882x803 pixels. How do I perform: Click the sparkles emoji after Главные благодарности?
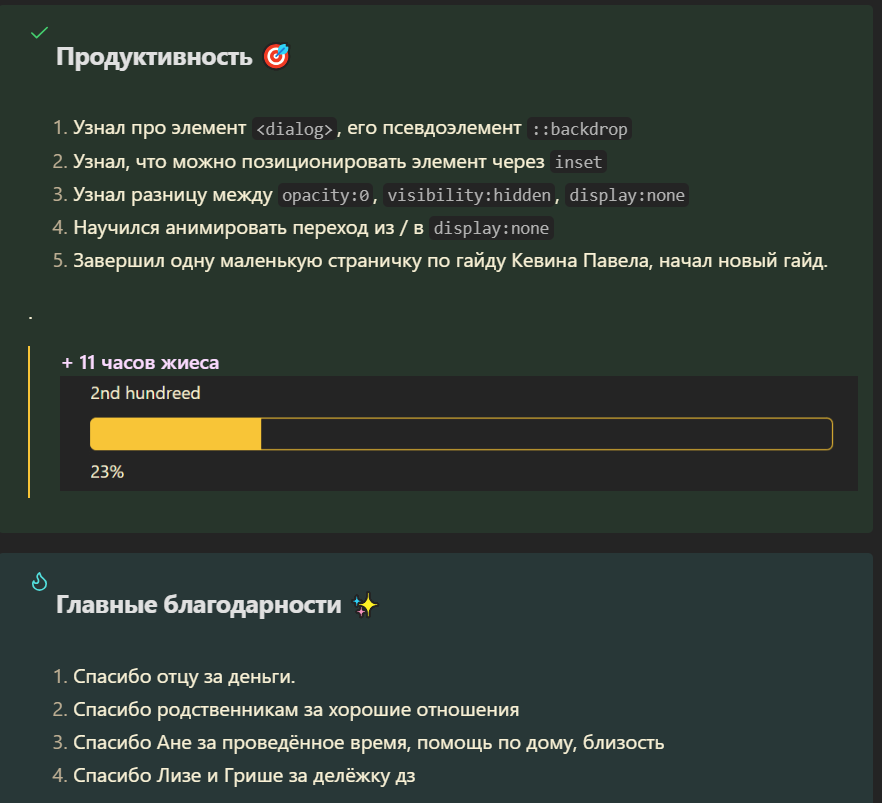[x=366, y=605]
